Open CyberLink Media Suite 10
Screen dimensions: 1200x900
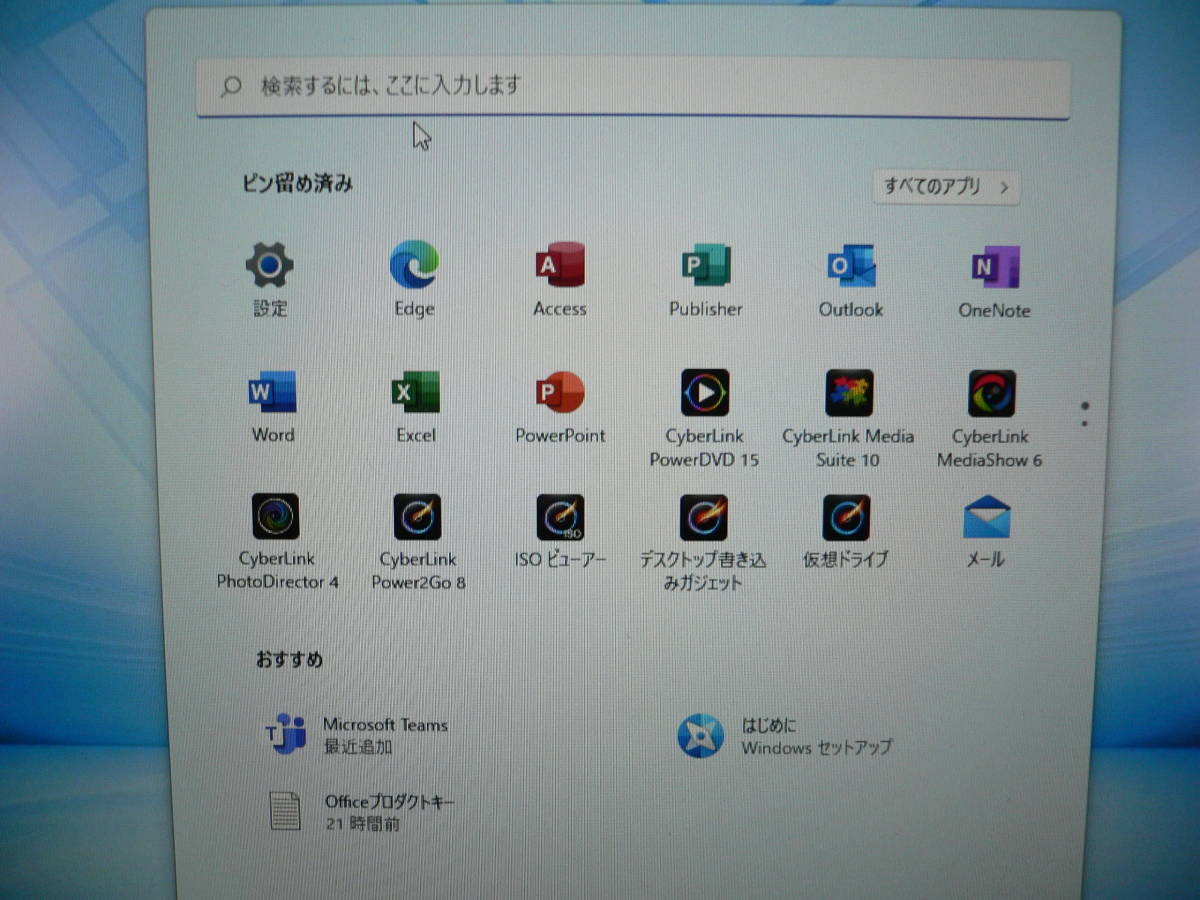point(848,418)
